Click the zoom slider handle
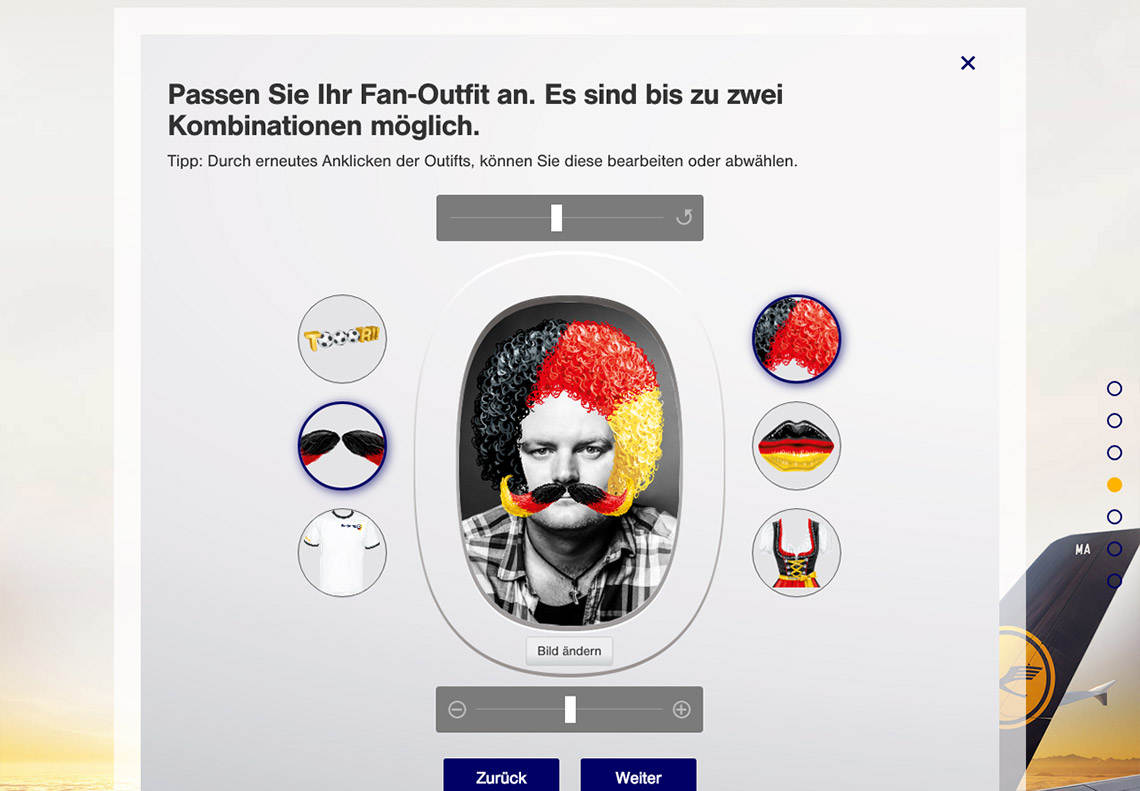Viewport: 1140px width, 791px height. pyautogui.click(x=570, y=710)
